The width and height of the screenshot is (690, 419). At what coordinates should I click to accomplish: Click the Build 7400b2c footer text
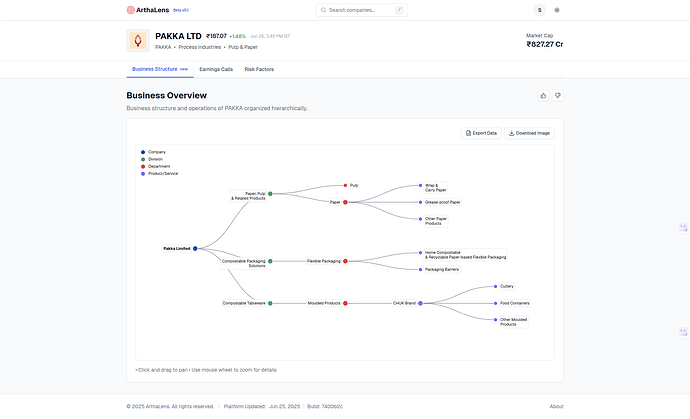(325, 406)
